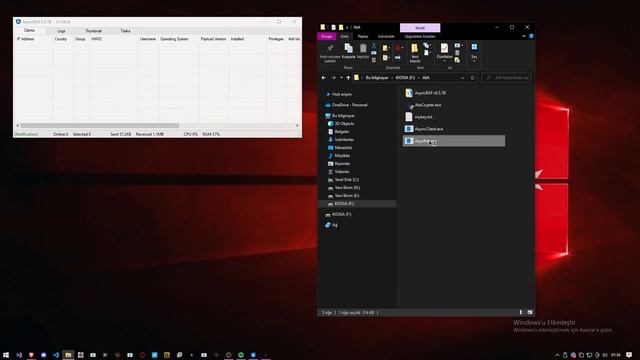Click the AsyncRAT window title icon
The width and height of the screenshot is (640, 360).
(x=18, y=22)
